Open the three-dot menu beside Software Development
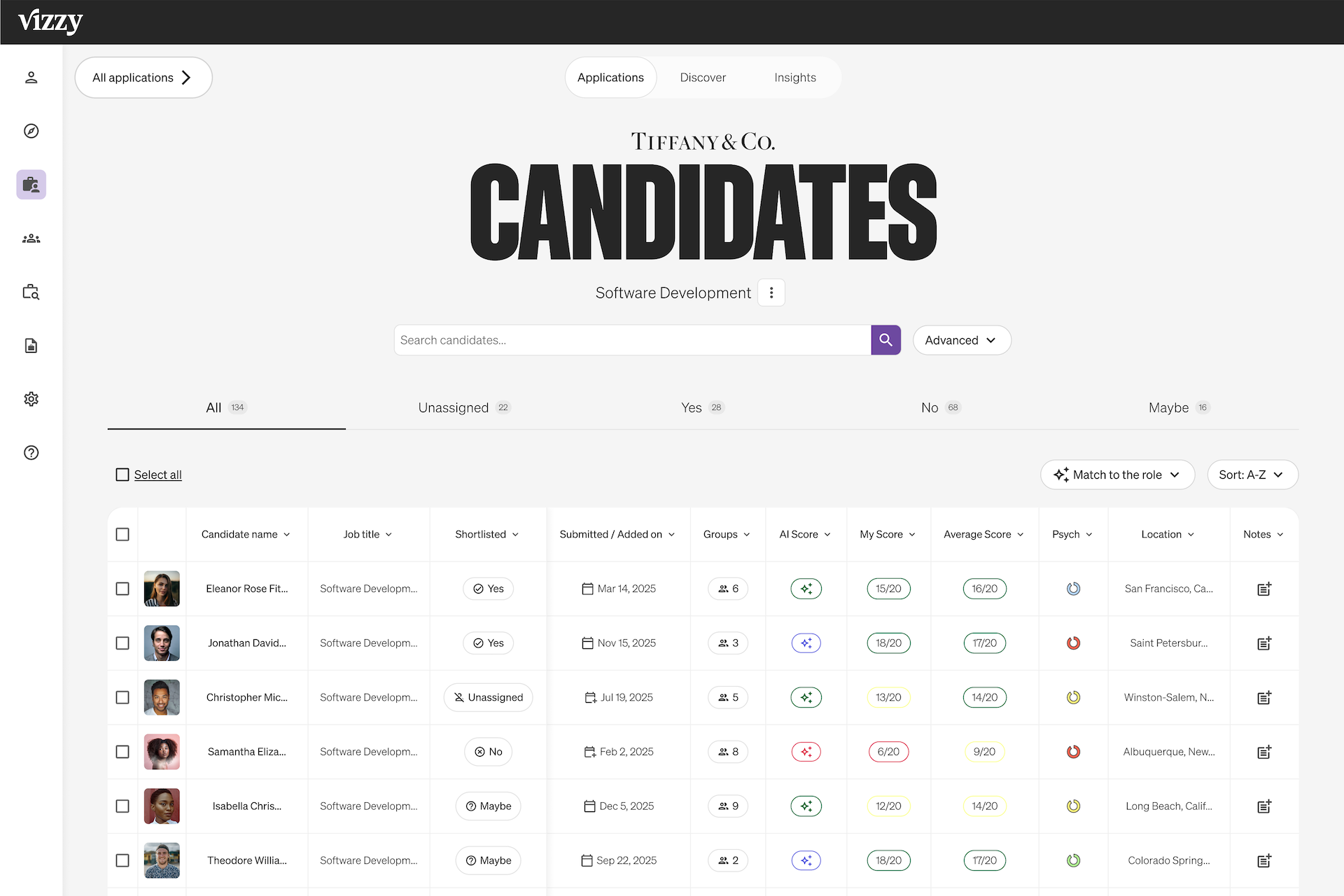The image size is (1344, 896). 771,293
